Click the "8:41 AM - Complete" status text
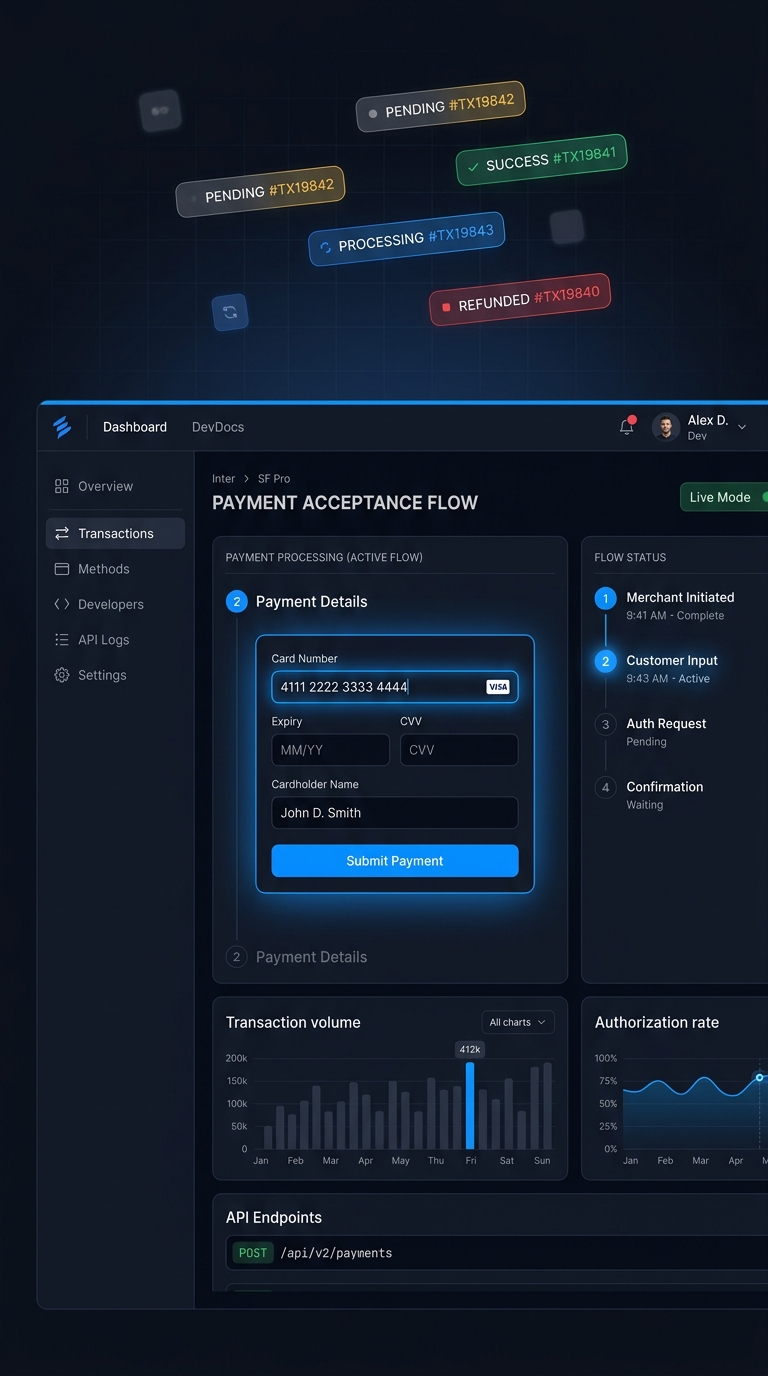 click(675, 616)
